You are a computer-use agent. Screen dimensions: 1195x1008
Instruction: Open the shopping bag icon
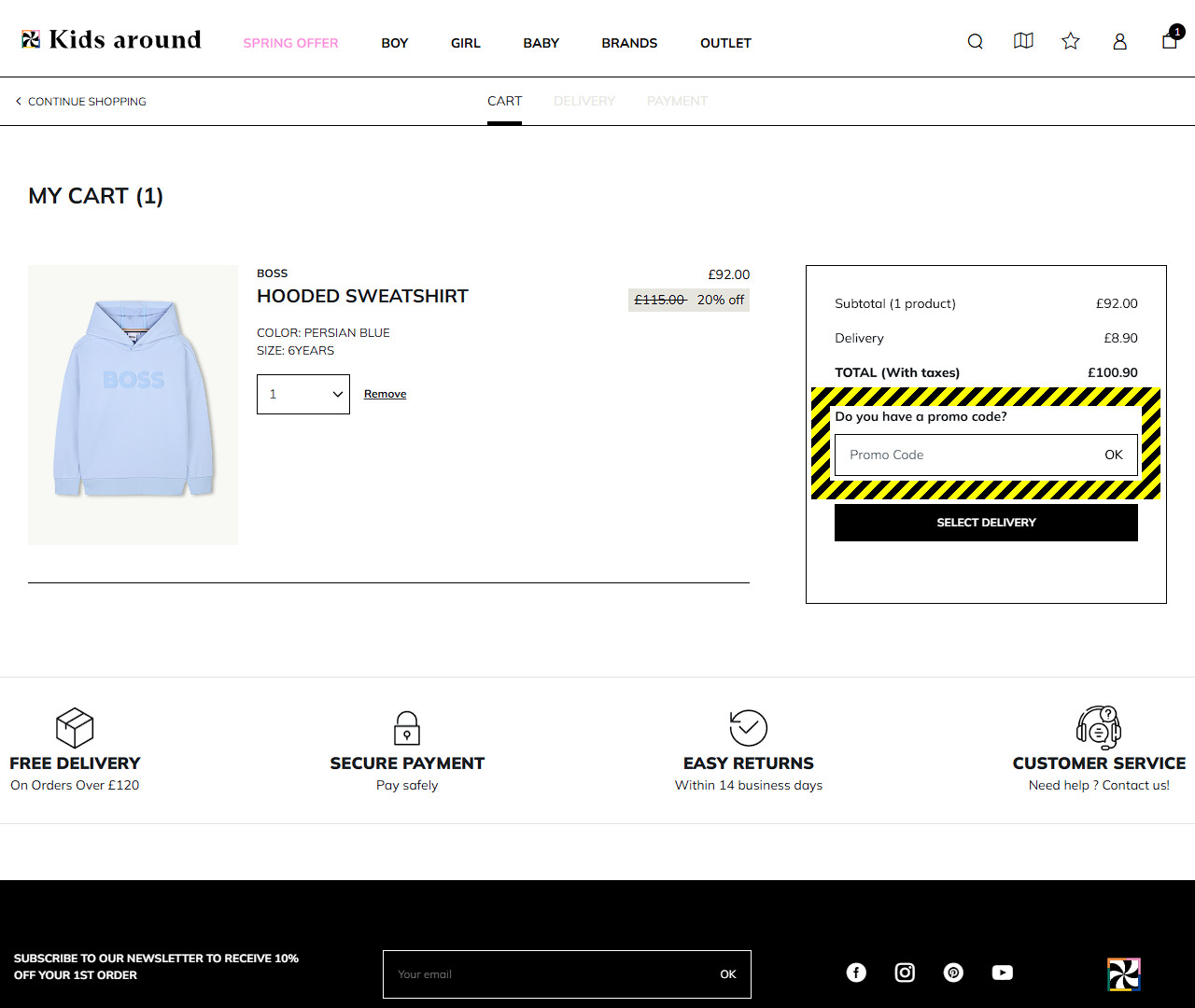click(x=1169, y=41)
